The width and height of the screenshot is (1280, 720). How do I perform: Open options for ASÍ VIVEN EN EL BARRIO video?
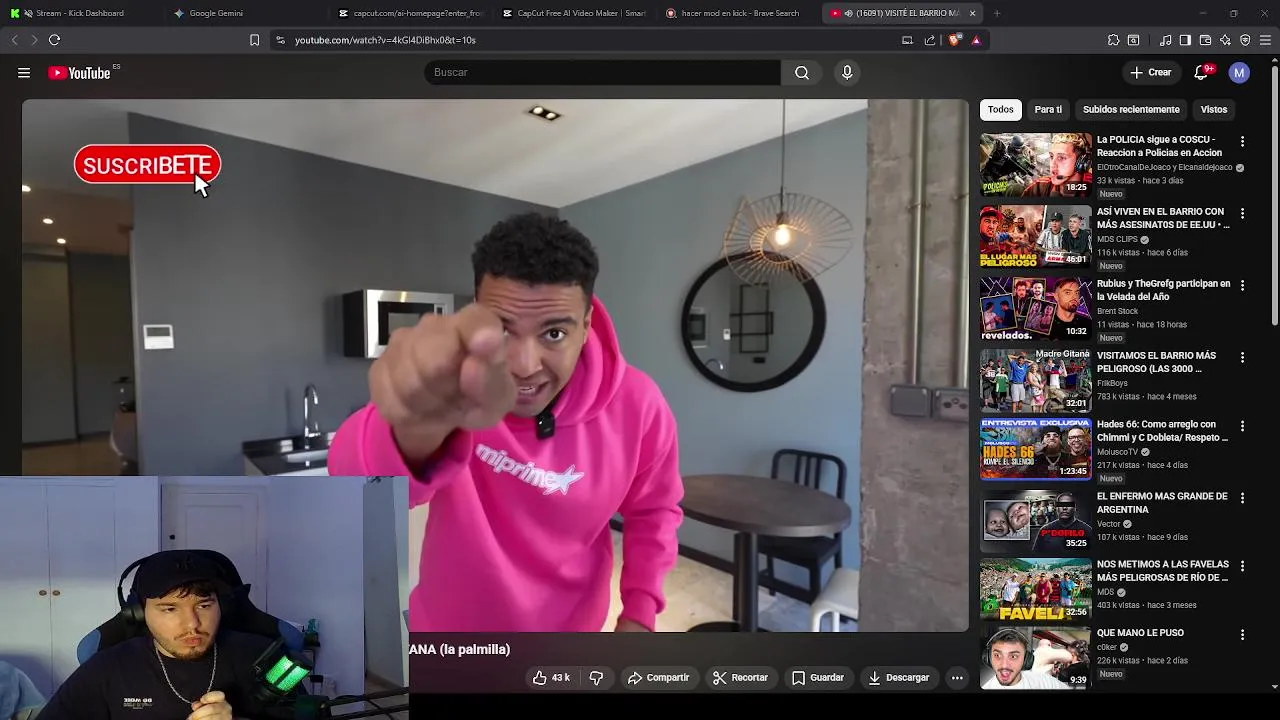(1242, 214)
